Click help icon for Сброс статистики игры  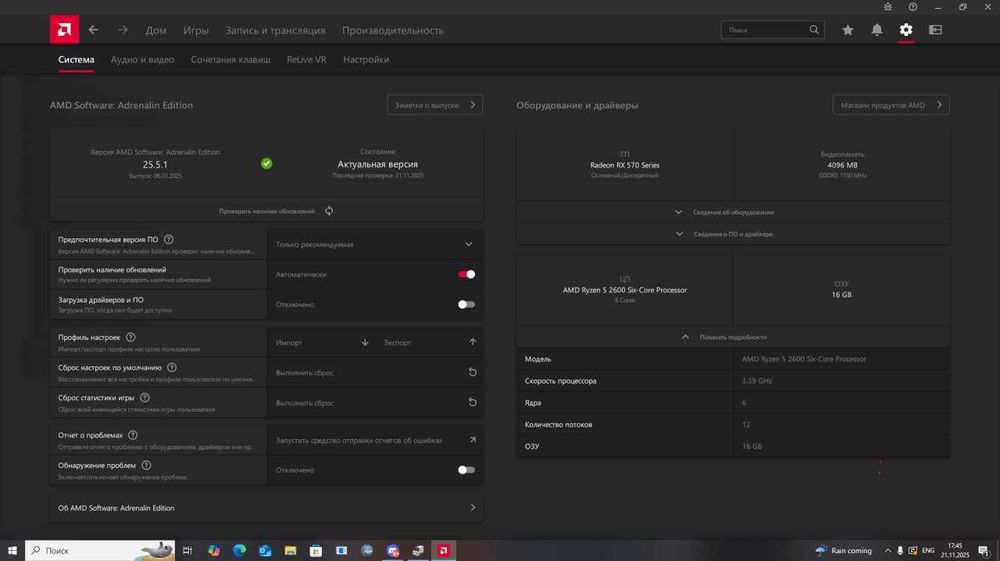coord(145,398)
